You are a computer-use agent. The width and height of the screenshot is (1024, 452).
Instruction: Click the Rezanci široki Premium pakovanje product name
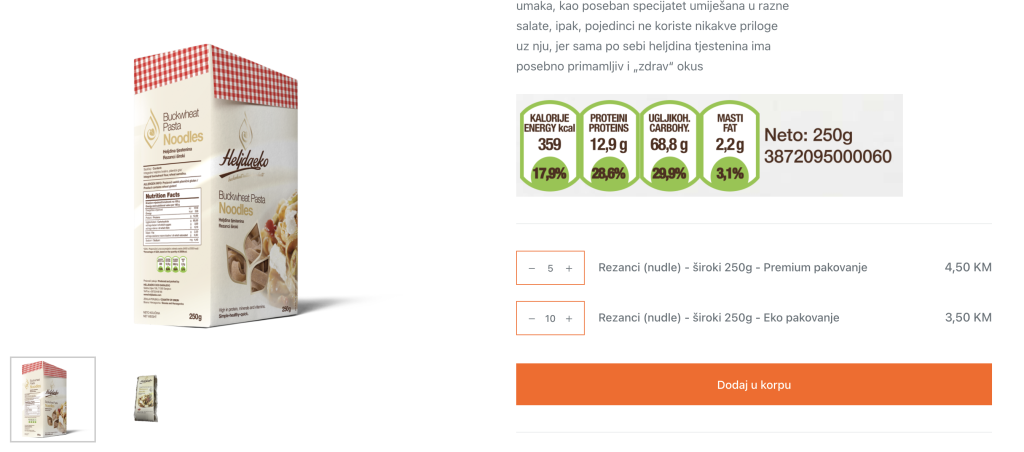(x=733, y=267)
